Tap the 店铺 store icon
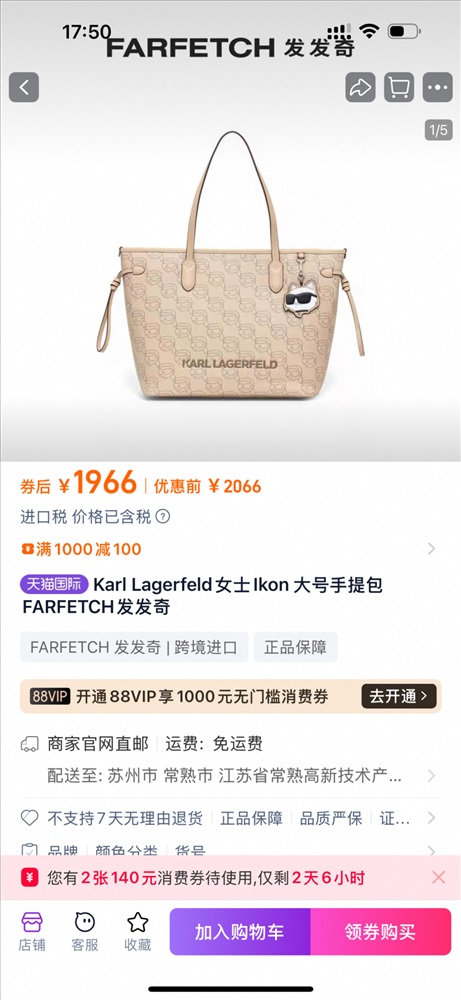 pyautogui.click(x=31, y=932)
